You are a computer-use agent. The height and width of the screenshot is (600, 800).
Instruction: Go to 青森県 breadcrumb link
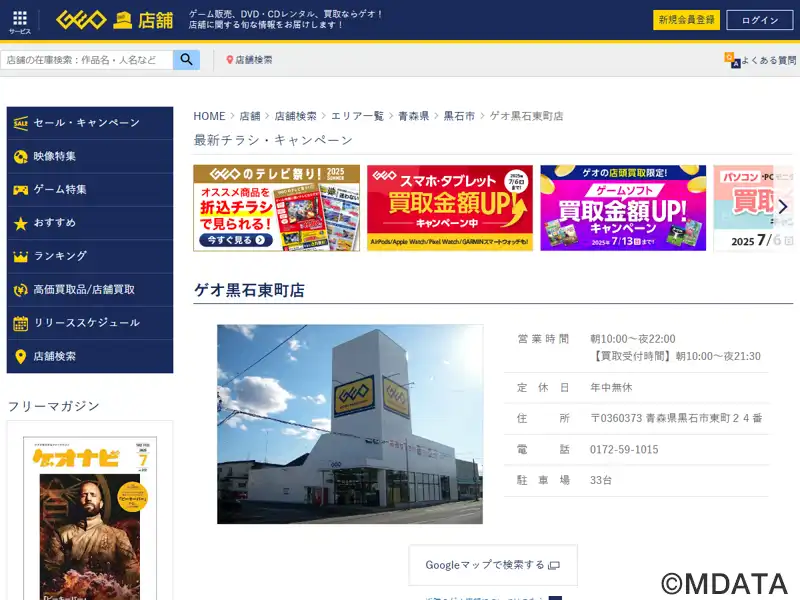pyautogui.click(x=413, y=116)
